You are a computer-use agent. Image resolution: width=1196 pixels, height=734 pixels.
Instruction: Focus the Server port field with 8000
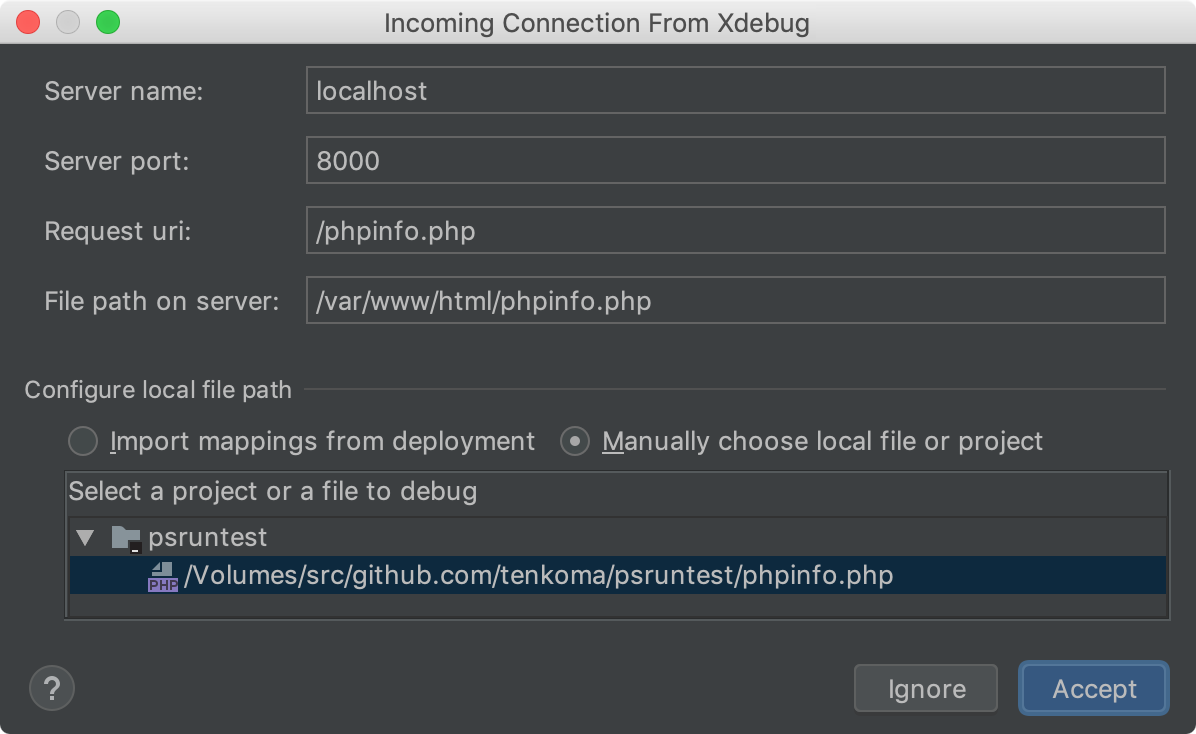click(x=735, y=161)
